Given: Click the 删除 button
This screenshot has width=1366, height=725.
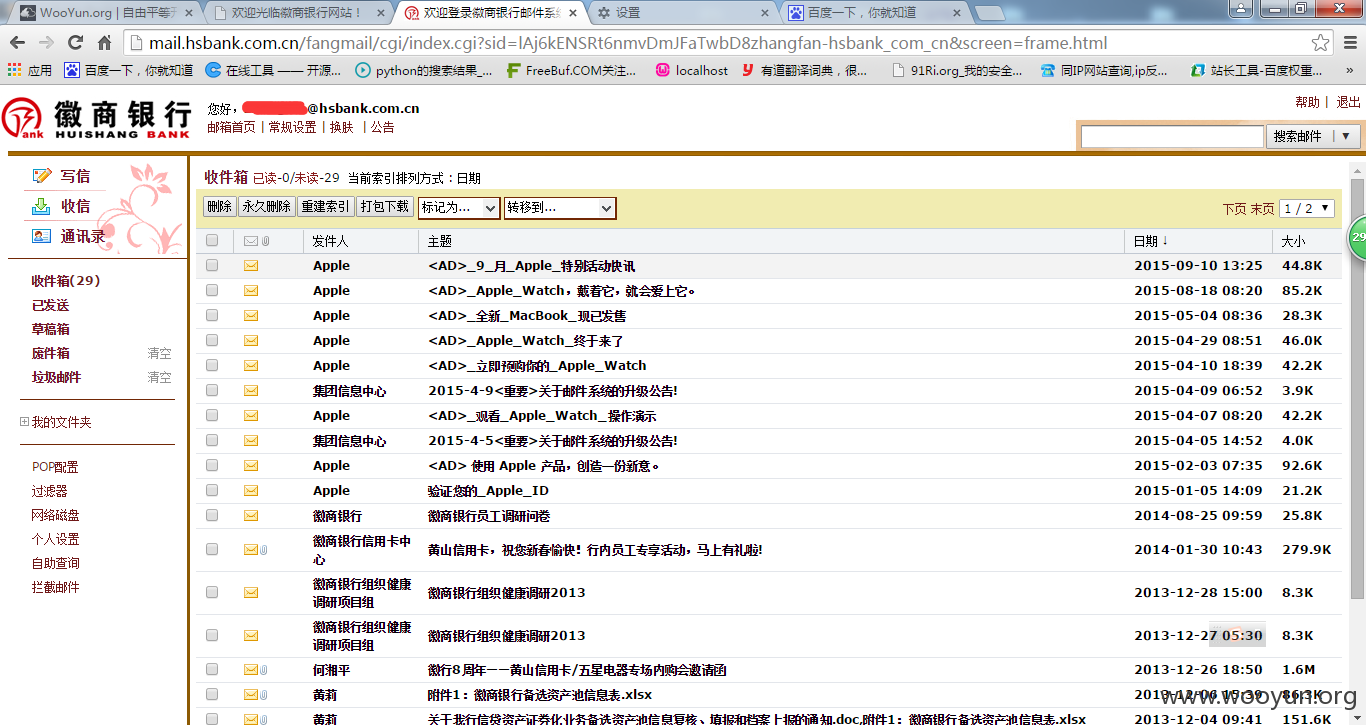Looking at the screenshot, I should pos(219,207).
